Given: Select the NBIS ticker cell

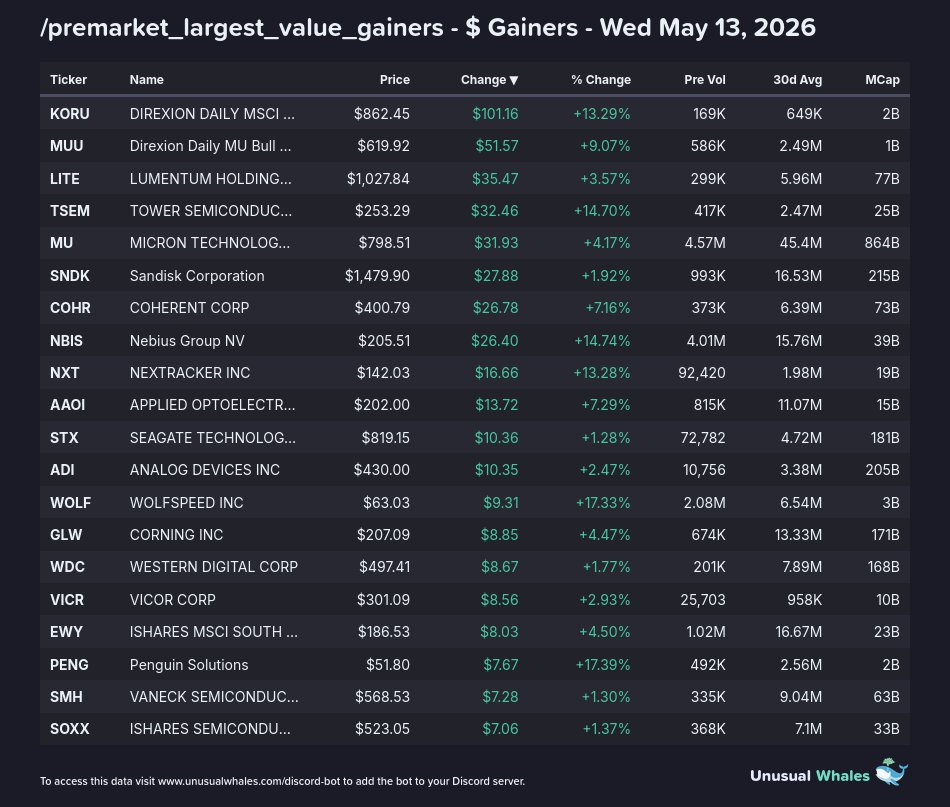Looking at the screenshot, I should pos(66,340).
